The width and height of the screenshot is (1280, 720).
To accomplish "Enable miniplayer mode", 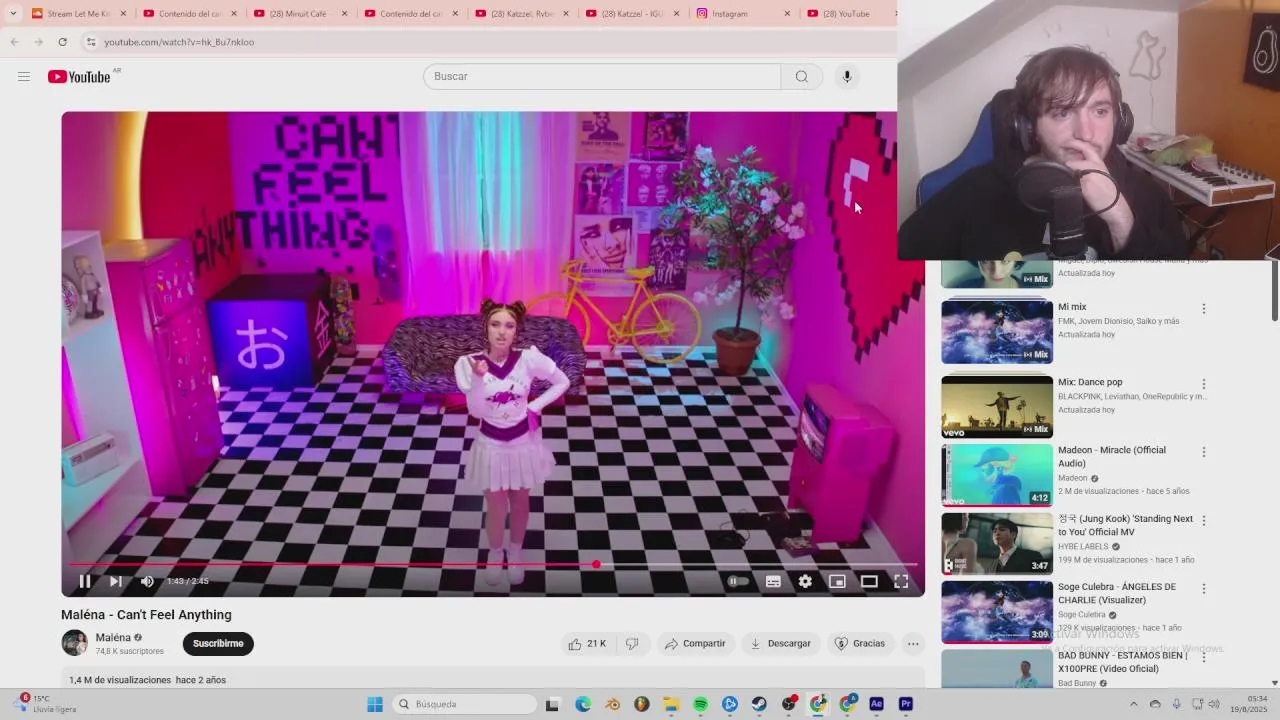I will pyautogui.click(x=837, y=581).
